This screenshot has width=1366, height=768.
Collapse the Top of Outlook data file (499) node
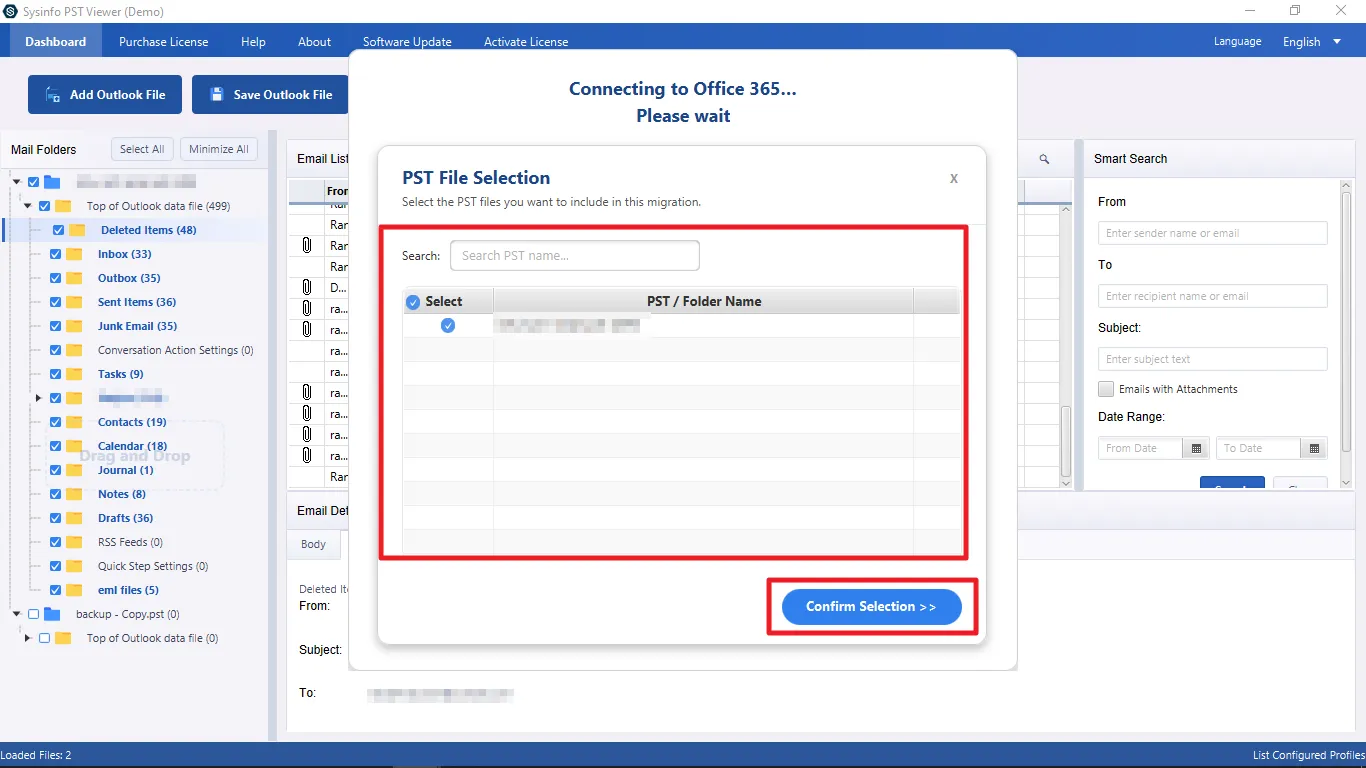click(28, 206)
